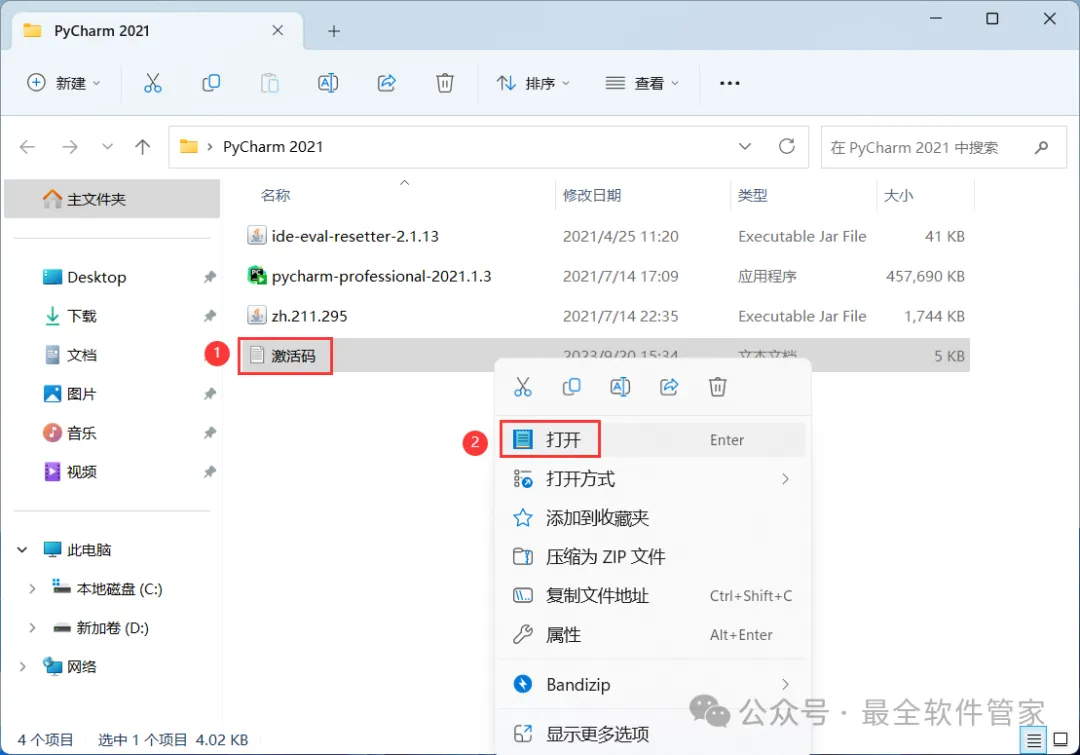
Task: Open the Bandizip submenu
Action: (x=652, y=685)
